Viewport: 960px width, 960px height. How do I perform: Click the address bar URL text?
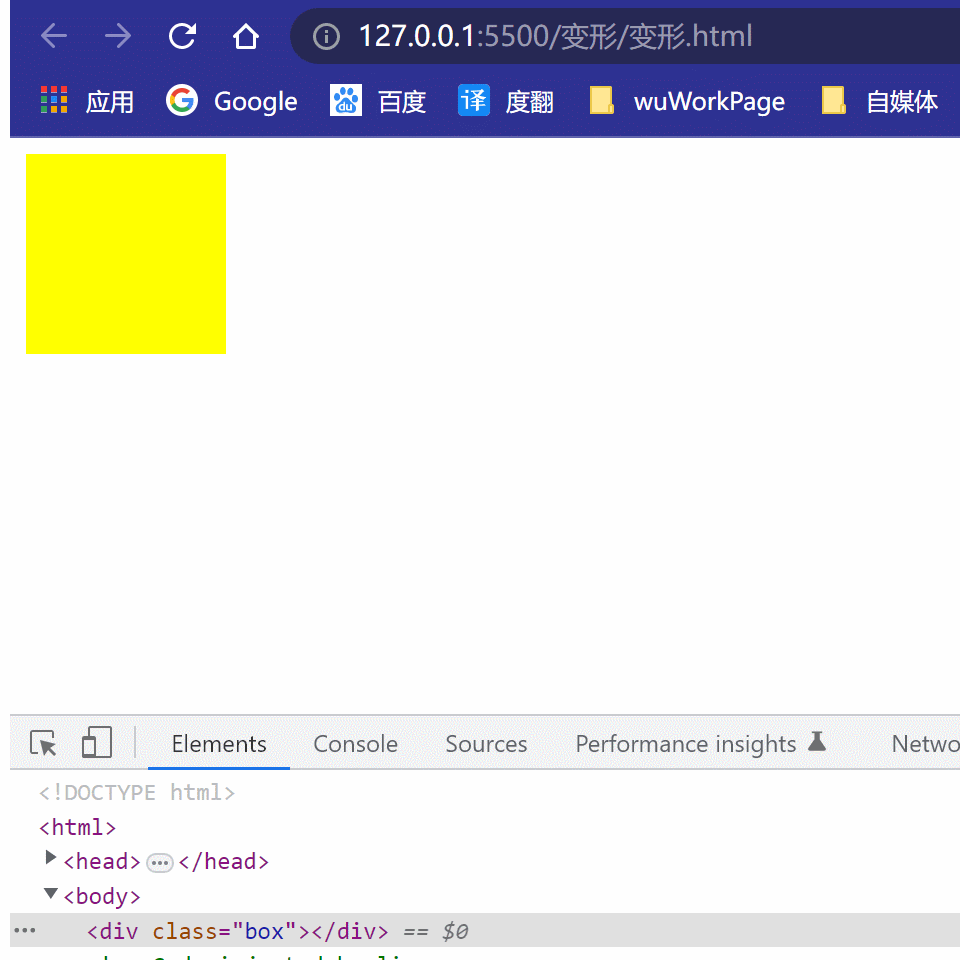tap(555, 37)
